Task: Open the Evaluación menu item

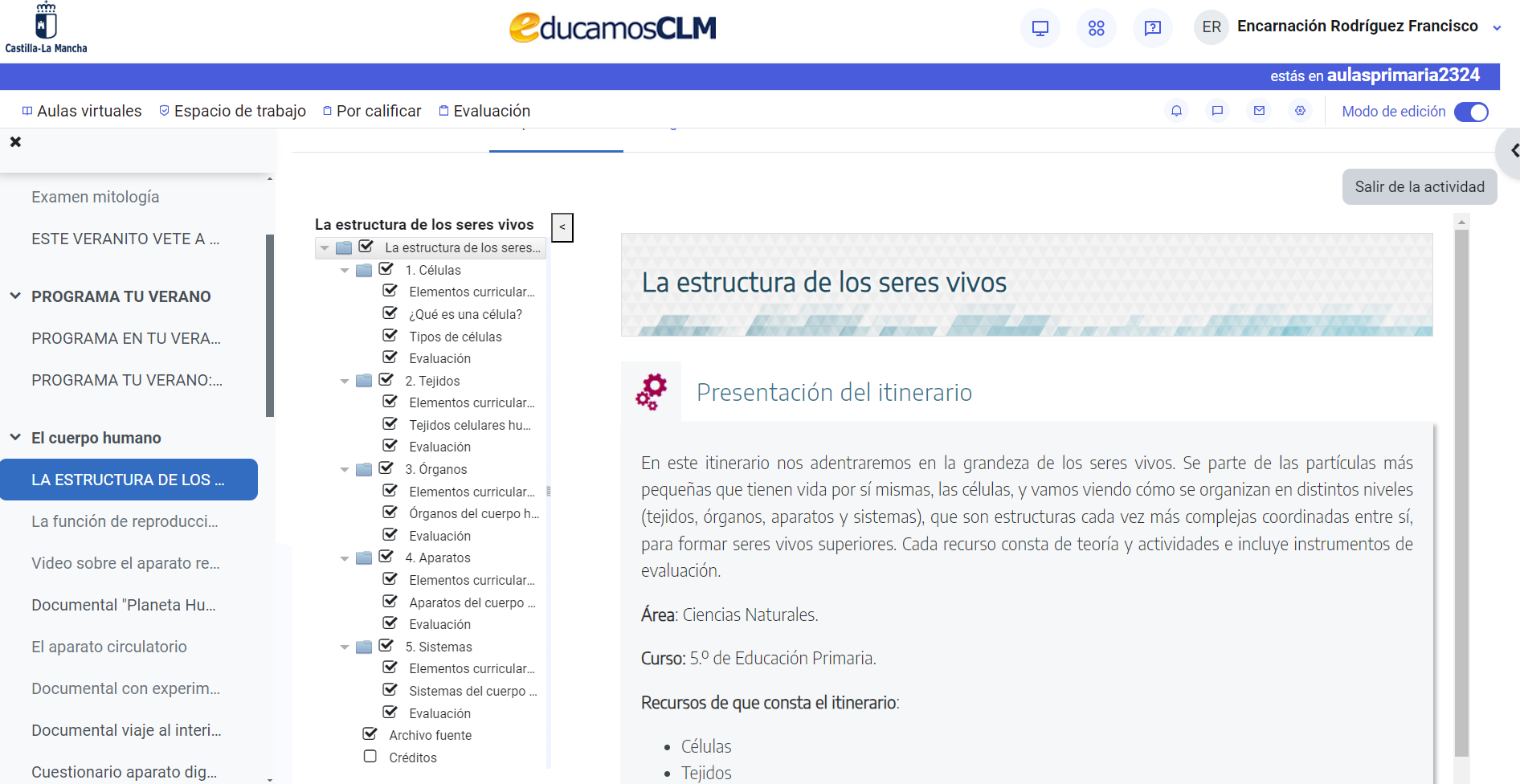Action: point(491,111)
